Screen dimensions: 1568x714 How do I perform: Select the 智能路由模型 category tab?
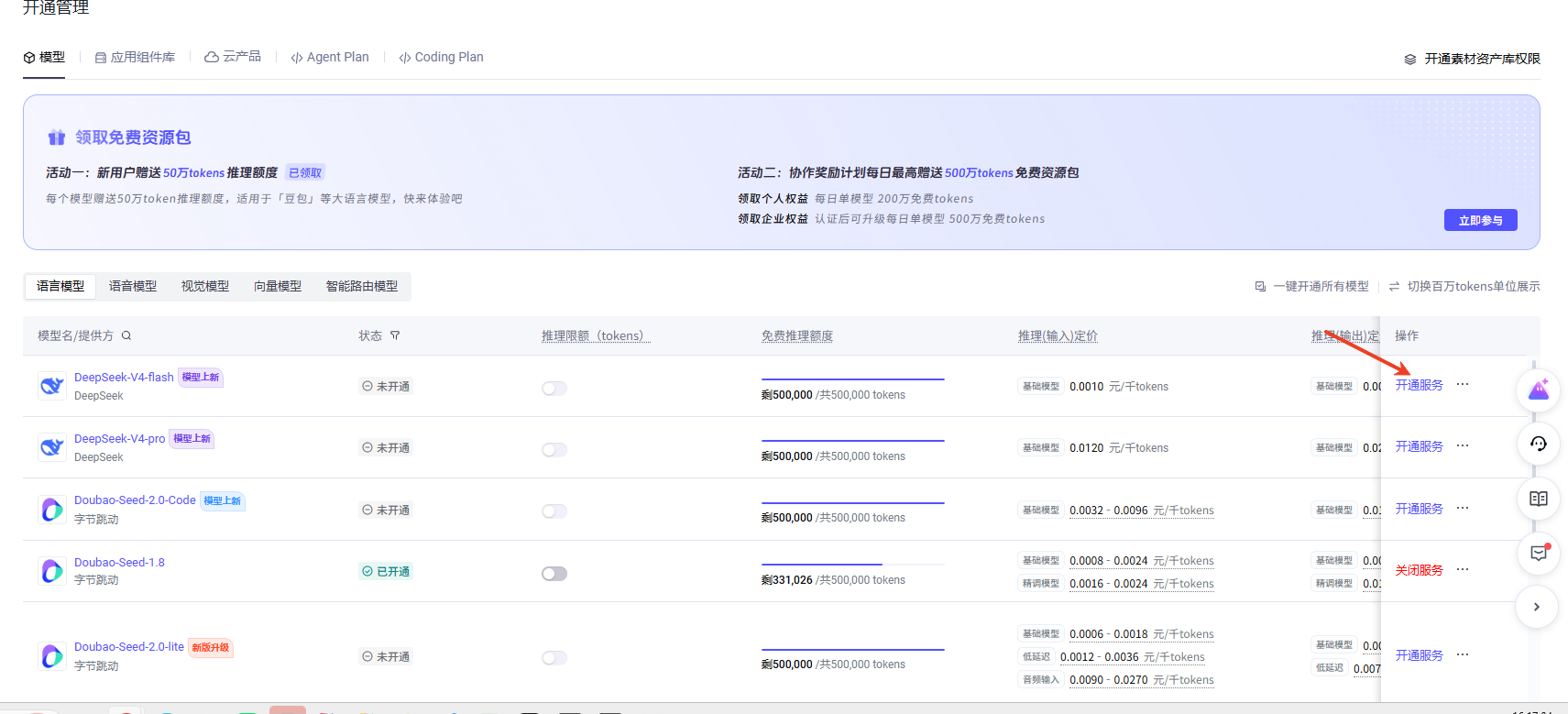[x=362, y=286]
